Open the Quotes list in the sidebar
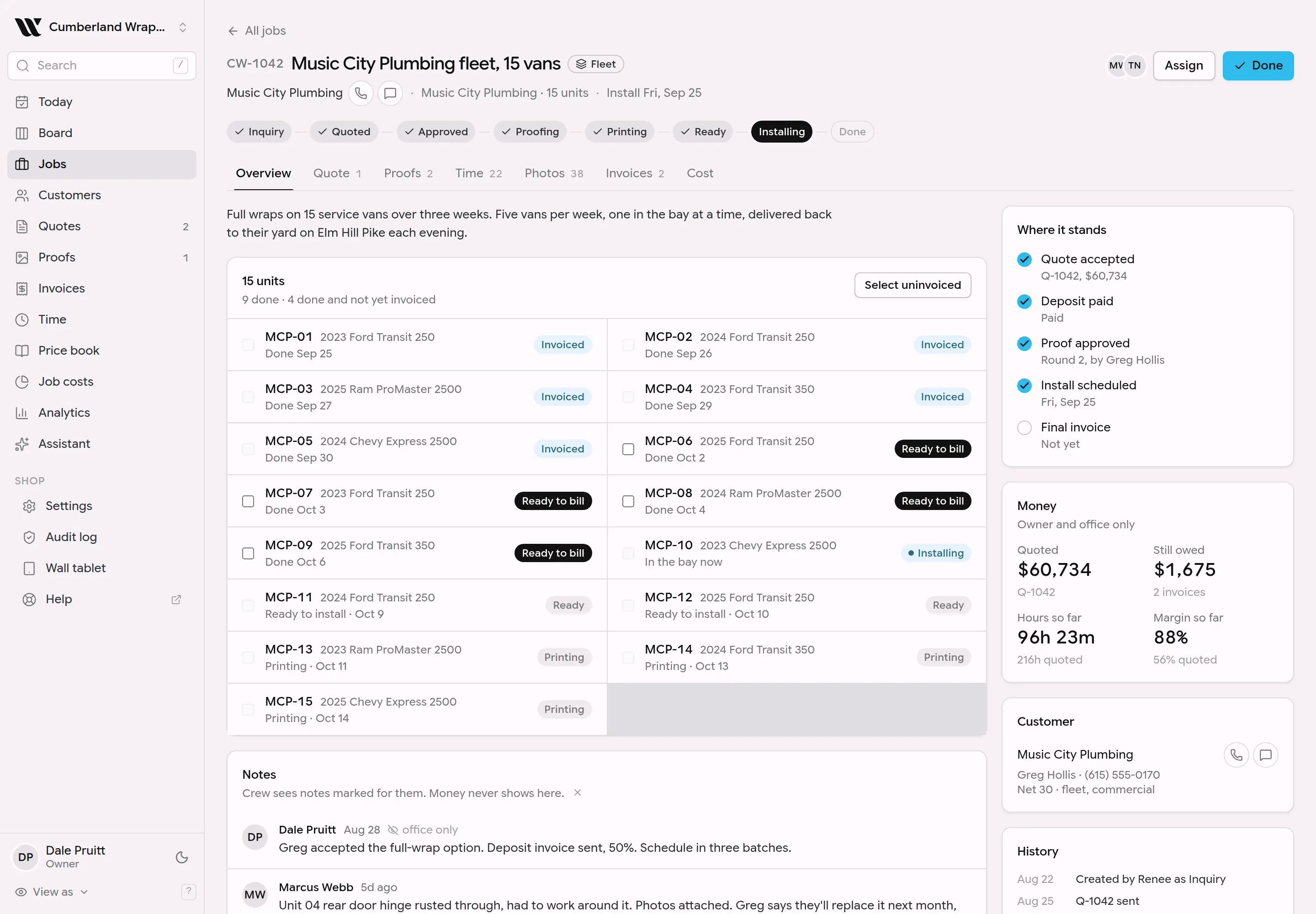1316x914 pixels. (x=101, y=226)
